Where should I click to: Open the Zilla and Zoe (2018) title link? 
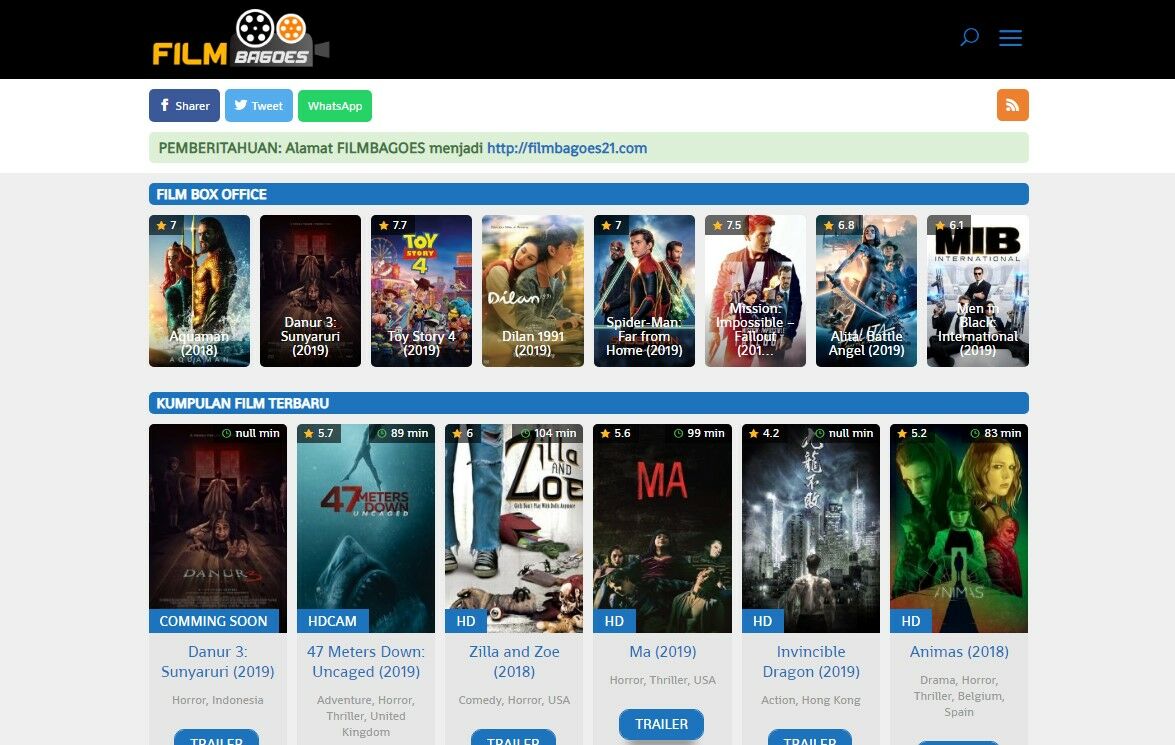tap(514, 662)
